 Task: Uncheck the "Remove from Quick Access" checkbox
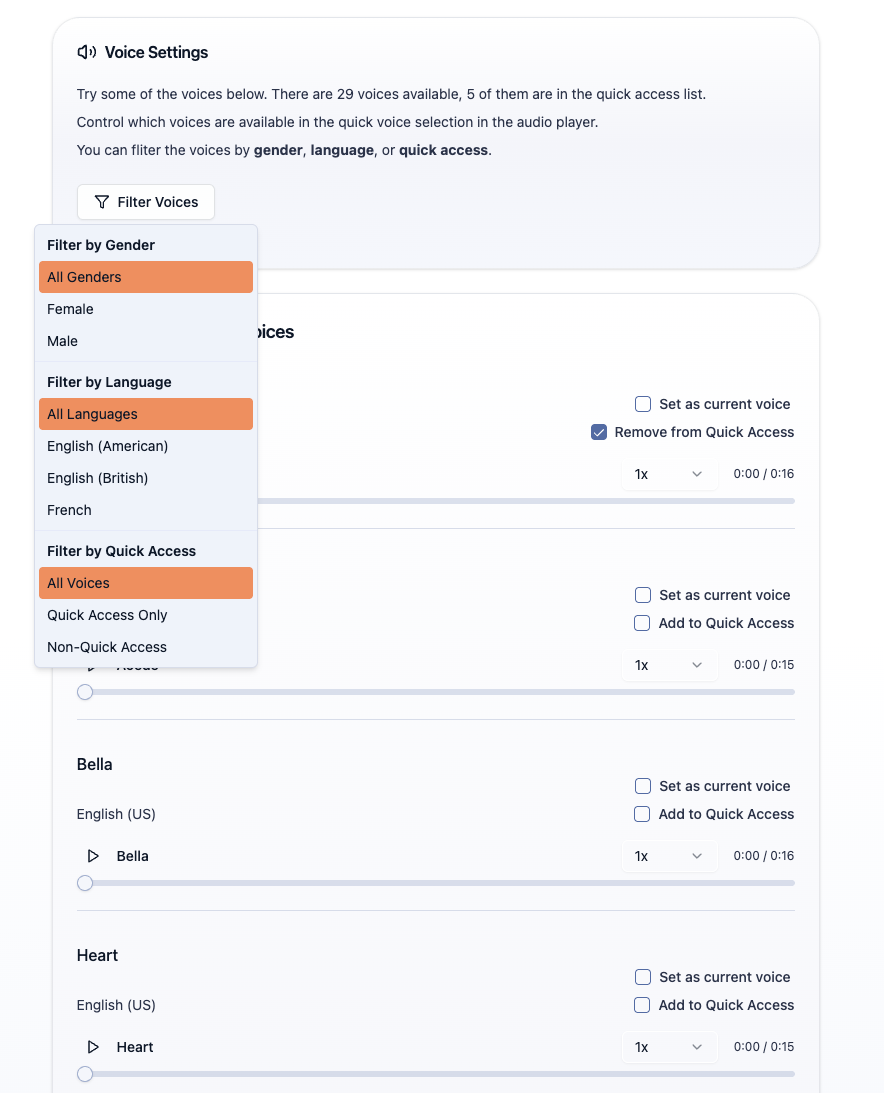coord(599,432)
